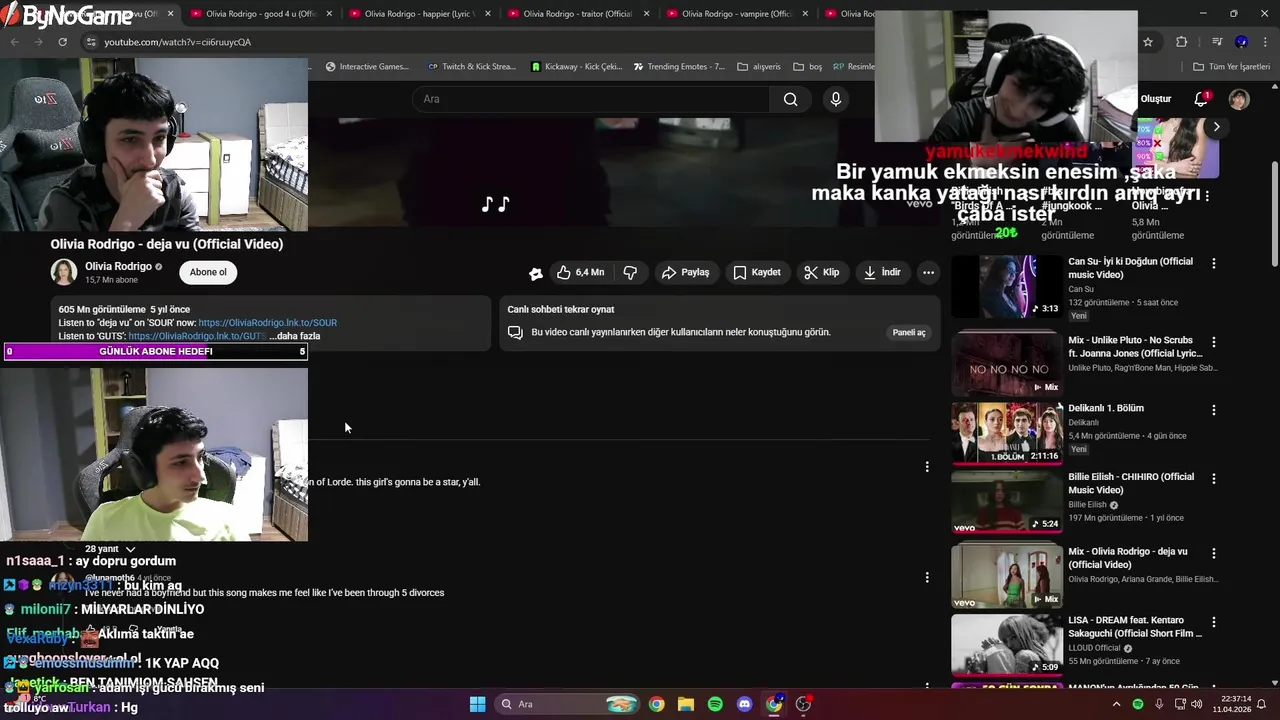The height and width of the screenshot is (720, 1280).
Task: Start voice search with microphone icon
Action: pyautogui.click(x=836, y=99)
